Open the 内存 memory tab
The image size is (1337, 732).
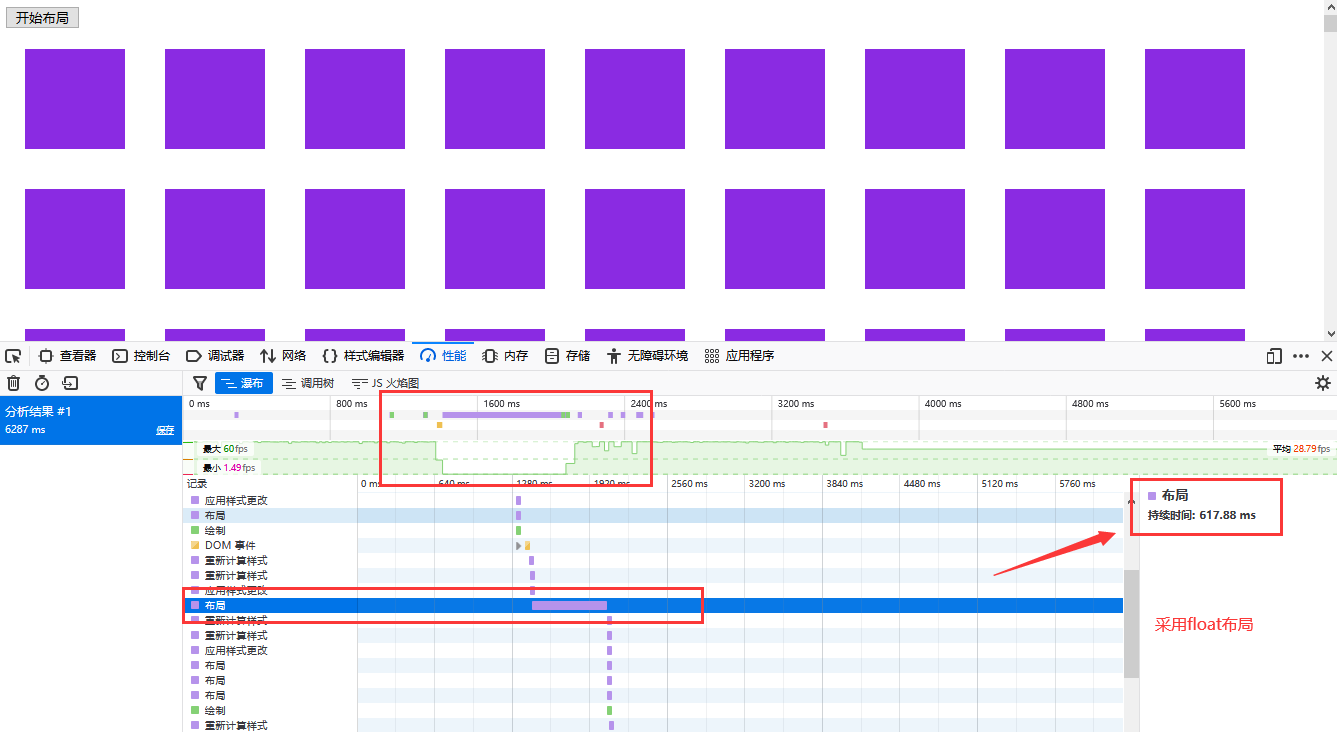(505, 356)
